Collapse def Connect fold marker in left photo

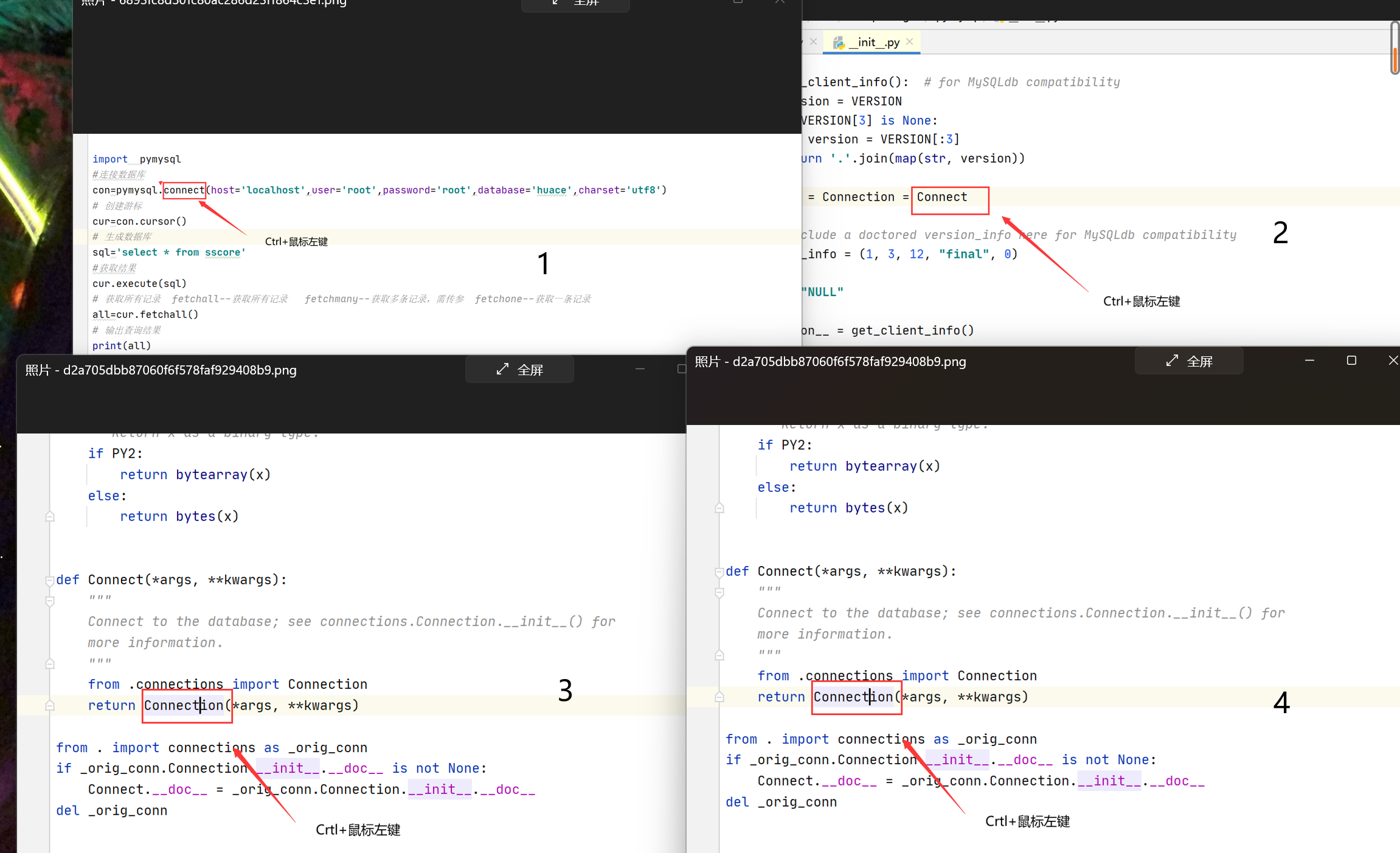50,580
